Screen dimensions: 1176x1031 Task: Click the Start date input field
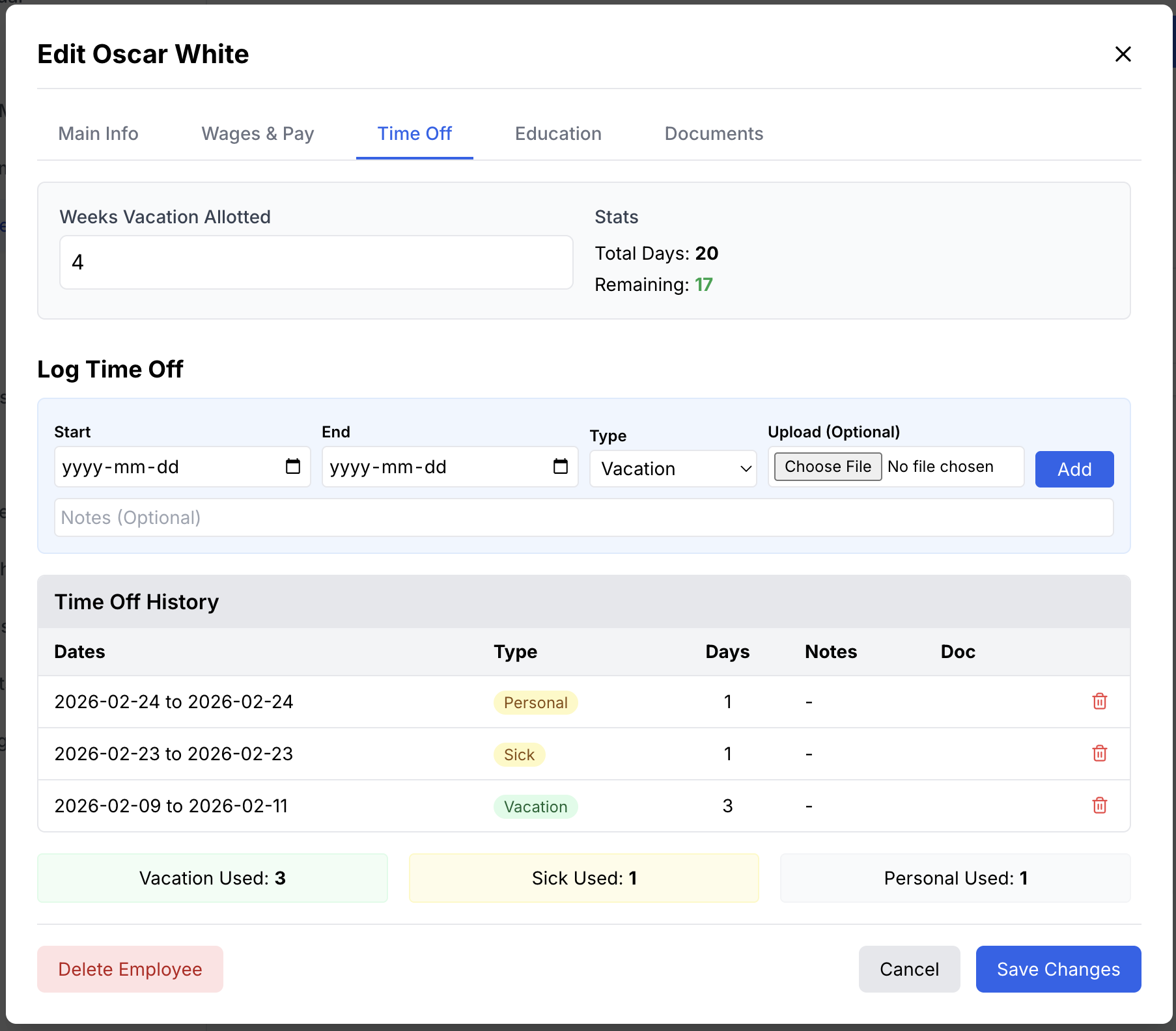tap(182, 467)
